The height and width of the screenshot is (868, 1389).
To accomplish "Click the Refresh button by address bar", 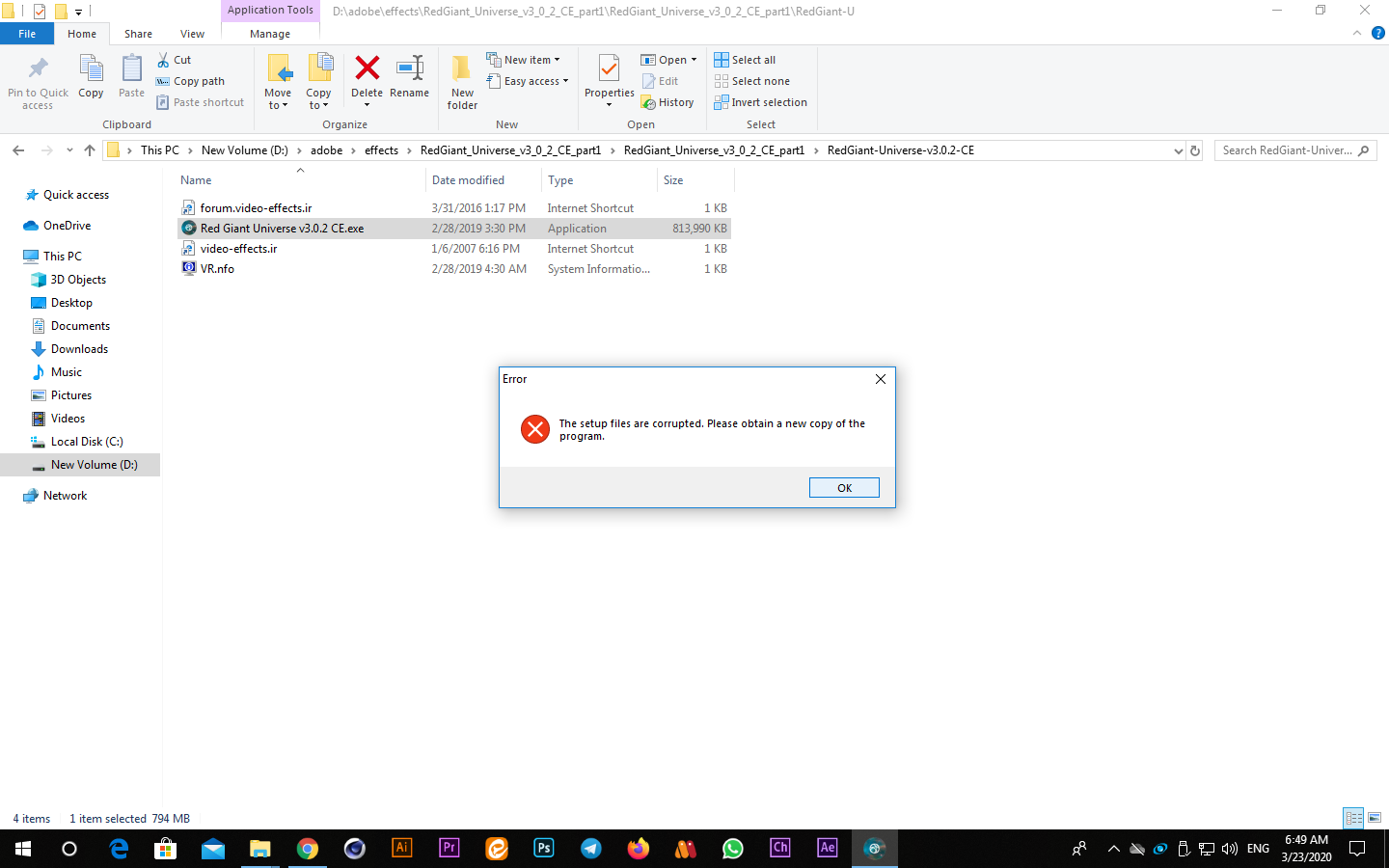I will 1195,150.
